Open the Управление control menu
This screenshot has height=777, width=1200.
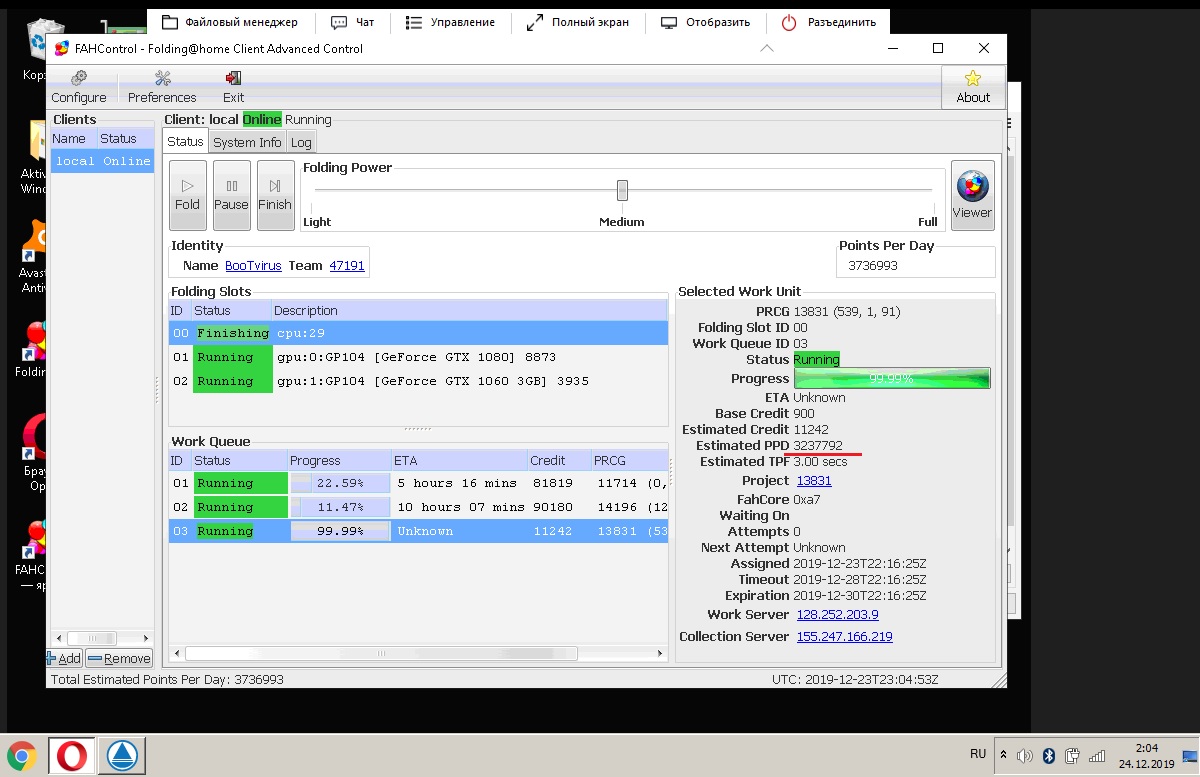point(450,22)
